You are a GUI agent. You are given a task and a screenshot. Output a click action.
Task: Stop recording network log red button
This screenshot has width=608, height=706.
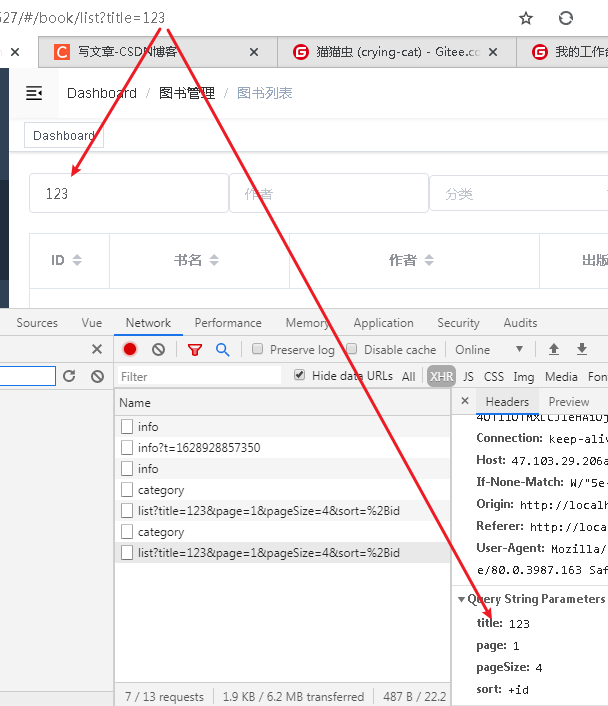click(x=130, y=349)
